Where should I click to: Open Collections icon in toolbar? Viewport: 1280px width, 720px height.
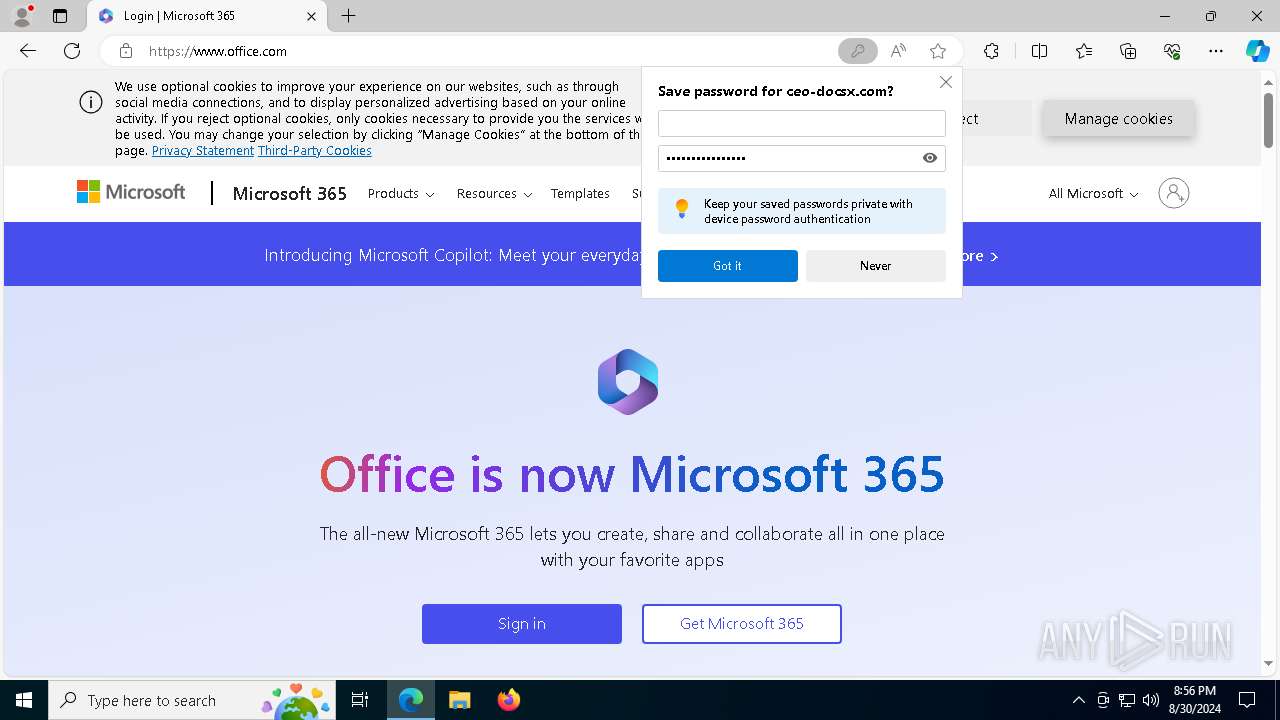pyautogui.click(x=1128, y=51)
